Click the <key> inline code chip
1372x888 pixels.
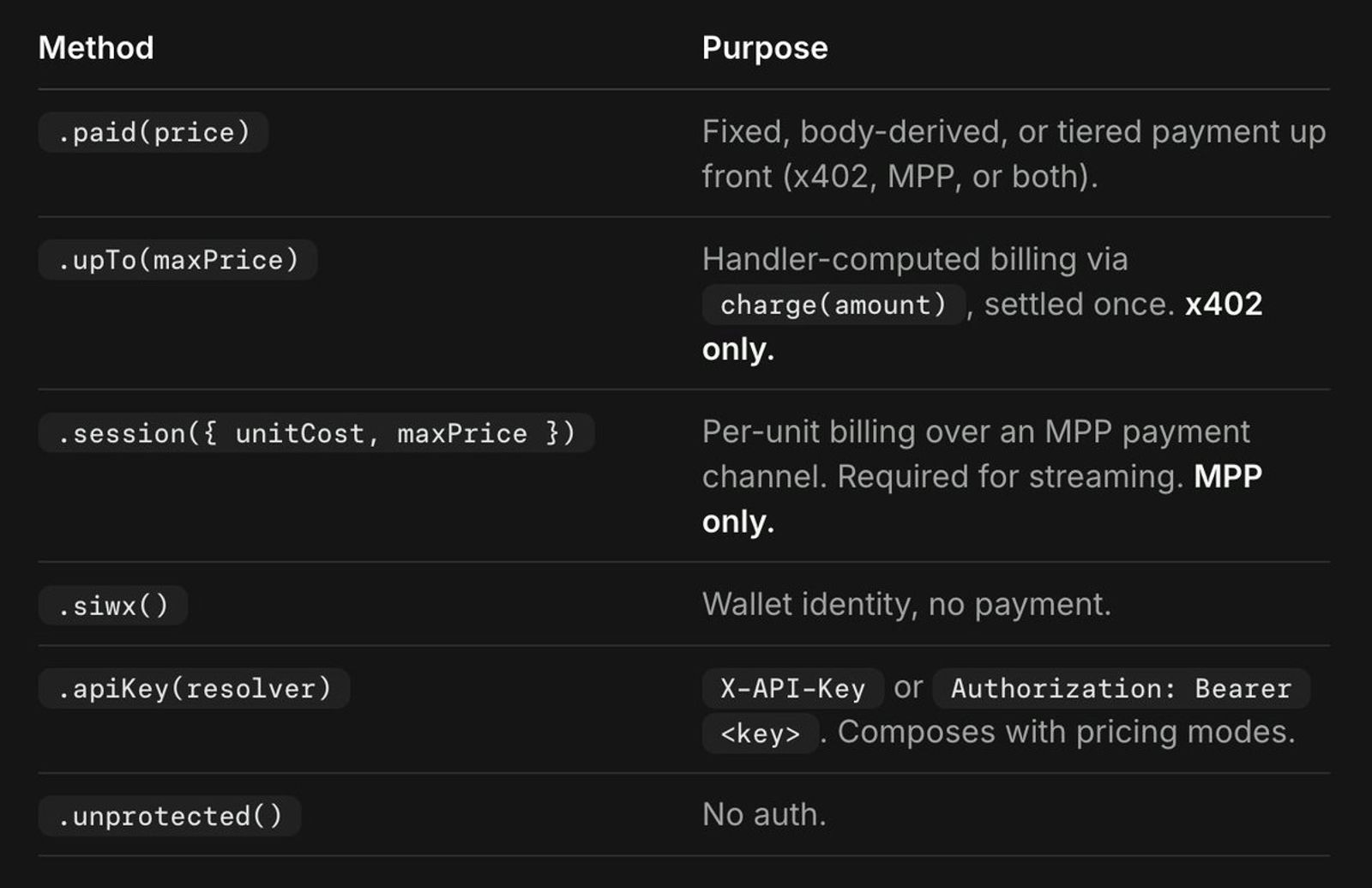point(761,734)
